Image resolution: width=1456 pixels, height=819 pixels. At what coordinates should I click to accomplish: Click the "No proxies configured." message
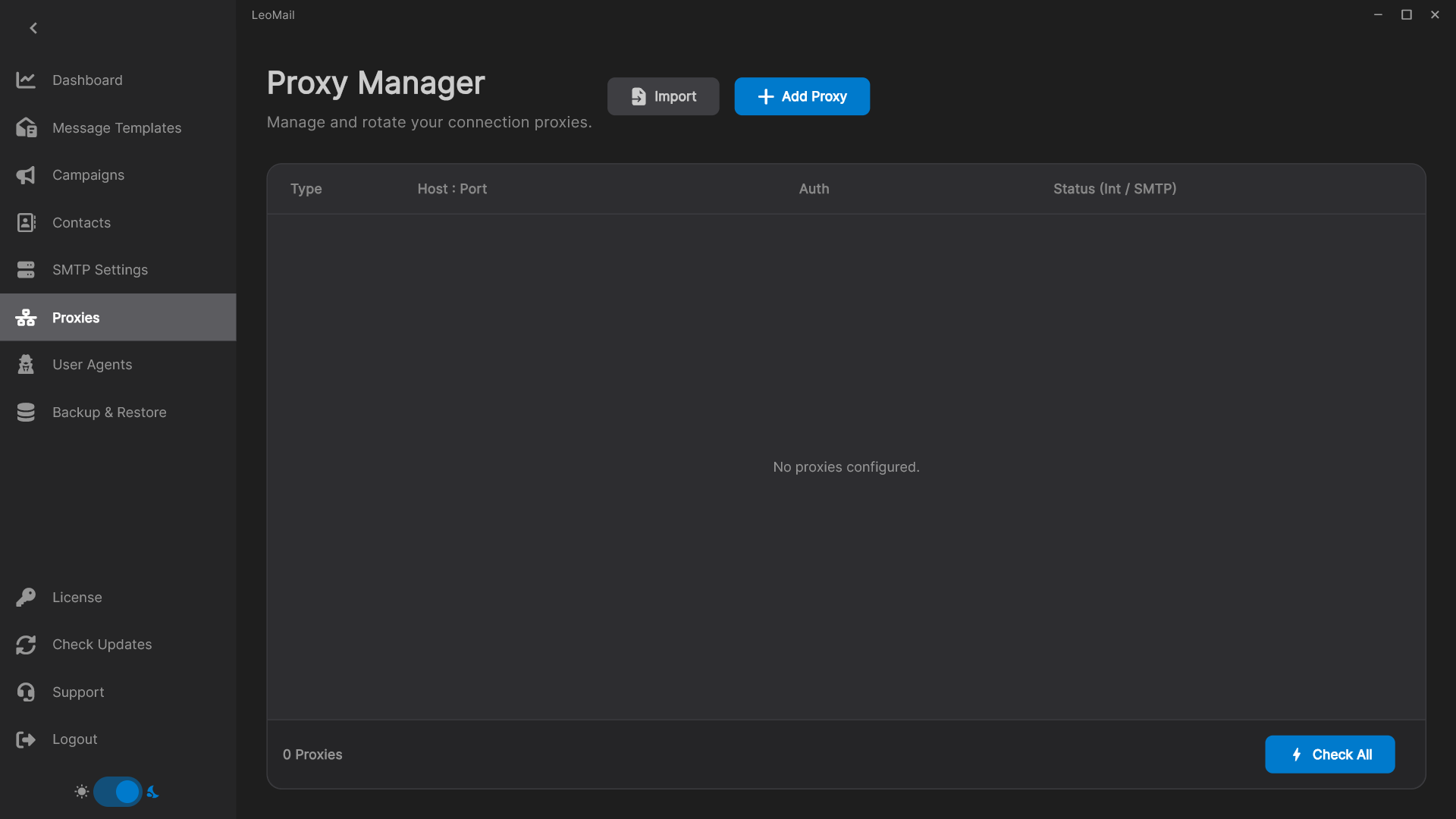[x=846, y=467]
